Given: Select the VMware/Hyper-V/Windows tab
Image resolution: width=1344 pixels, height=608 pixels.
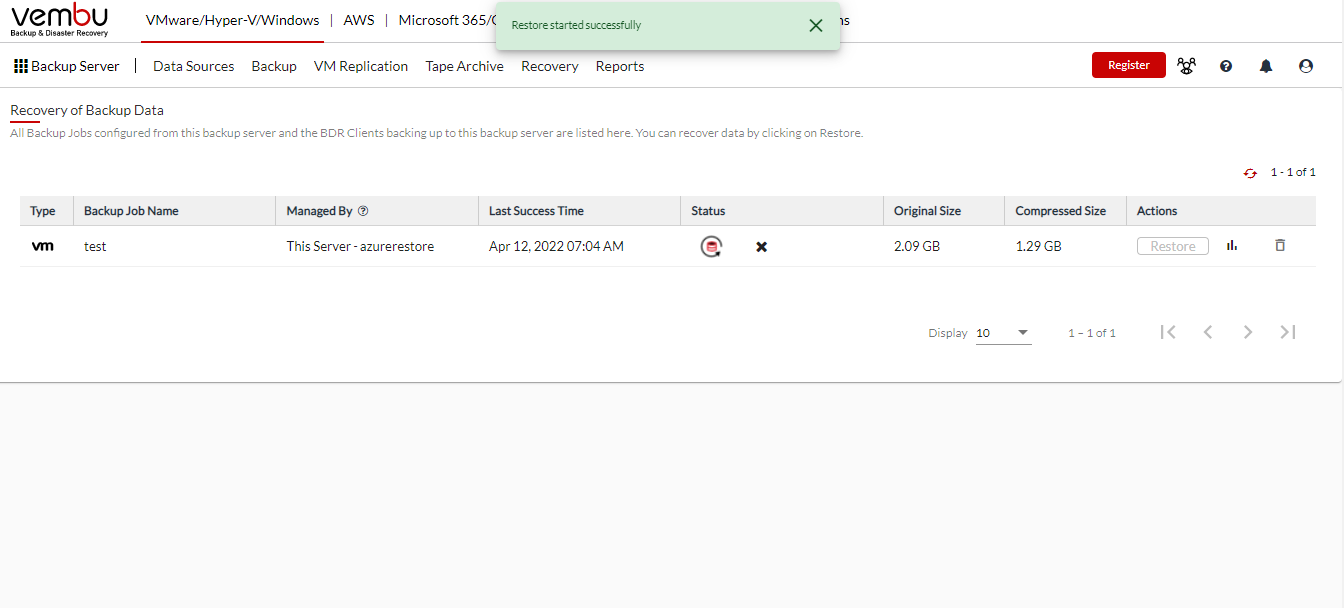Looking at the screenshot, I should point(232,20).
